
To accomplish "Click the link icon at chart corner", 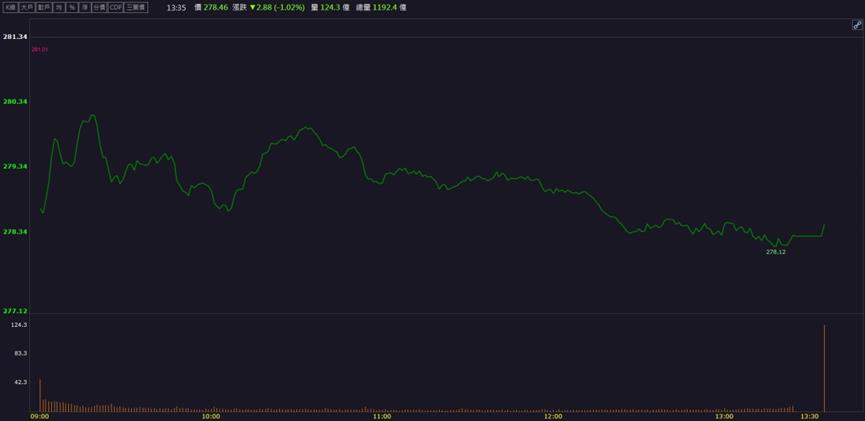I will click(857, 25).
